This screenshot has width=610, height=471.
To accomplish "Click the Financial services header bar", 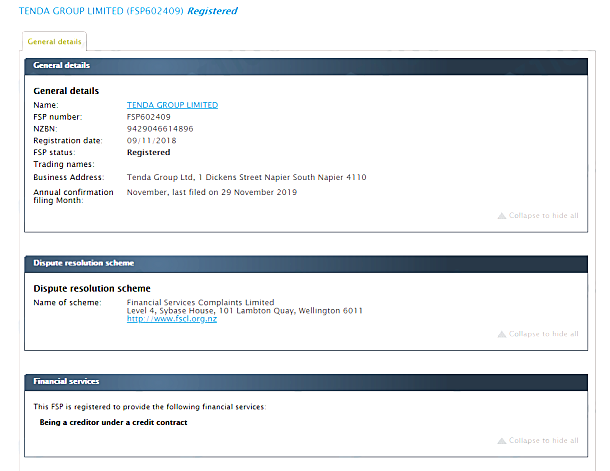I will click(x=306, y=382).
